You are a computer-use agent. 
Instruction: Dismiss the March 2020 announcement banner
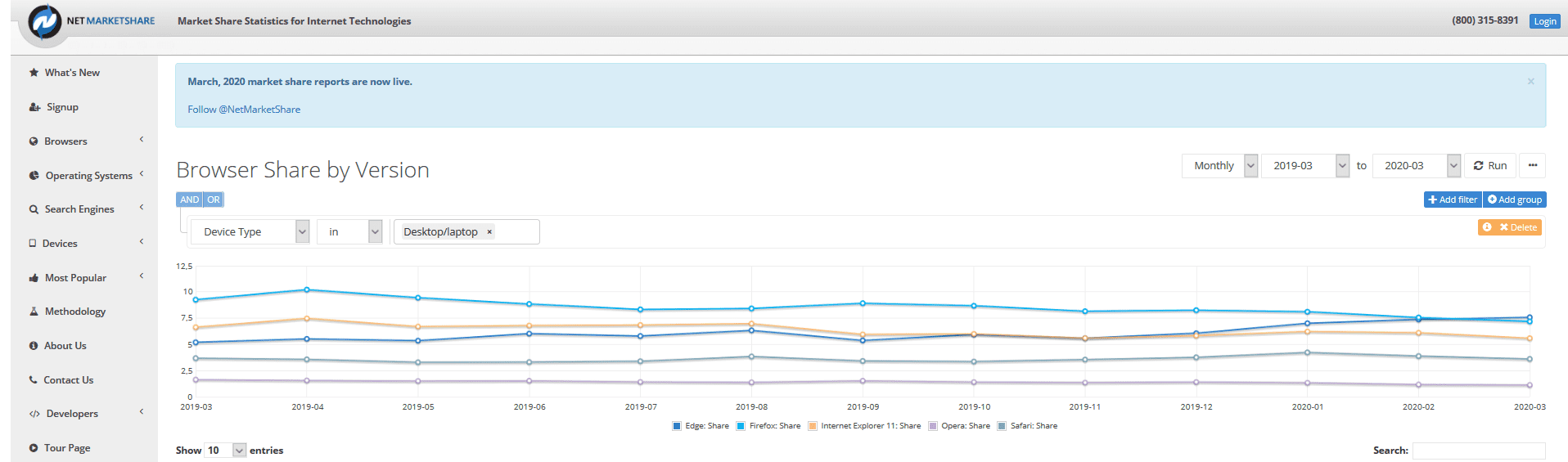(1530, 82)
